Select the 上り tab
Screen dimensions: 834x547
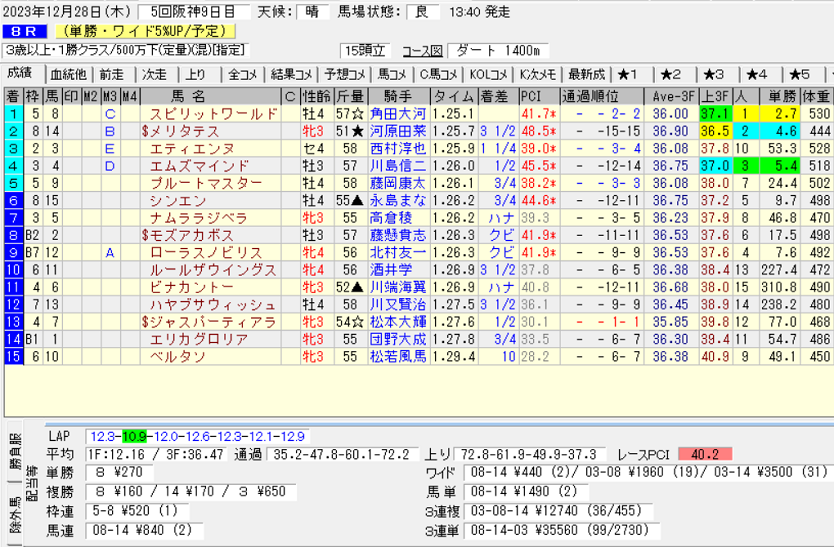tap(196, 74)
